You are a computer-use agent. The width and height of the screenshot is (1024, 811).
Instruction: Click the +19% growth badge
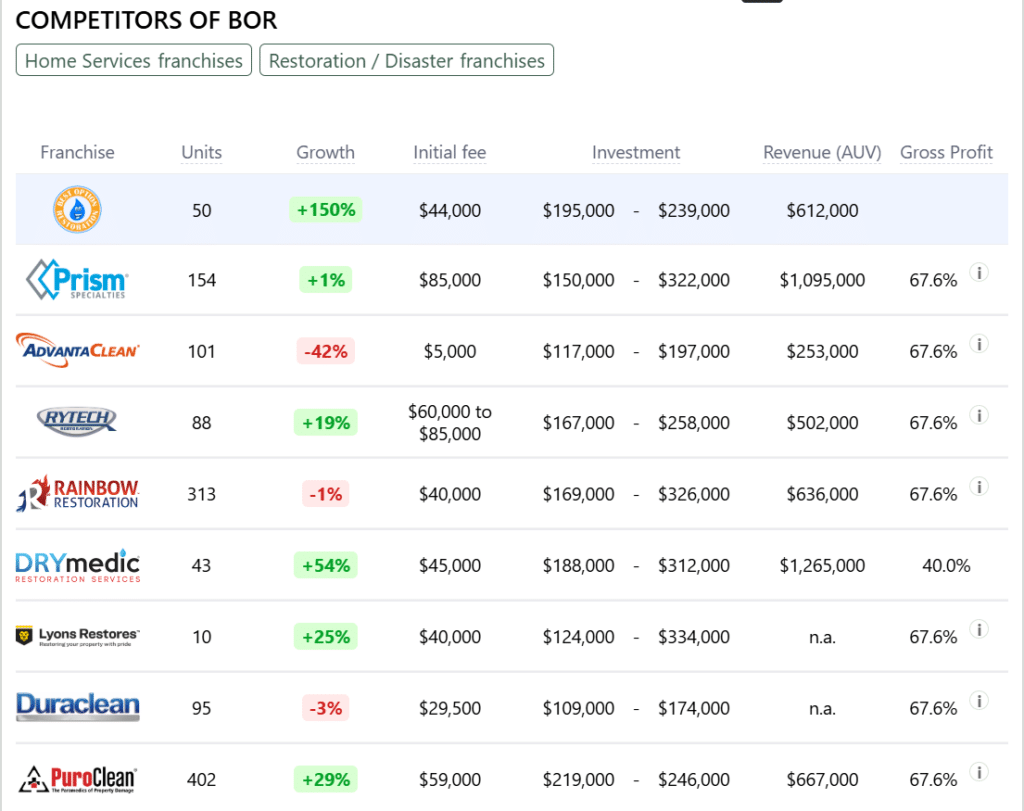tap(325, 422)
